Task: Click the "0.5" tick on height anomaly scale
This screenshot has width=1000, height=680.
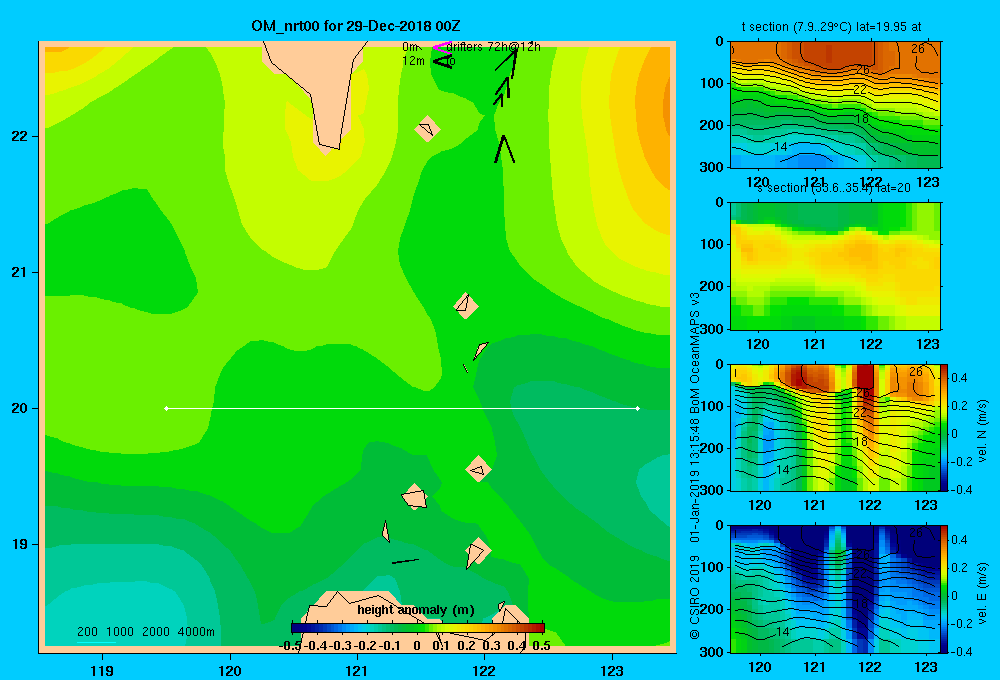Action: pos(541,646)
